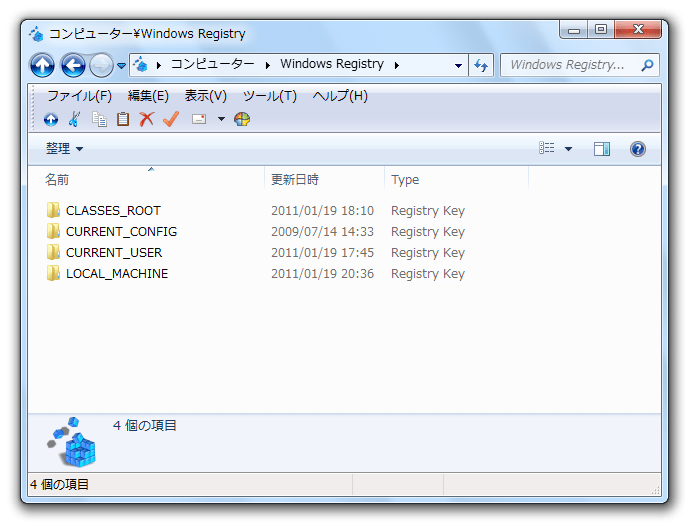Click the large Up navigation button
The width and height of the screenshot is (691, 527).
click(x=42, y=65)
